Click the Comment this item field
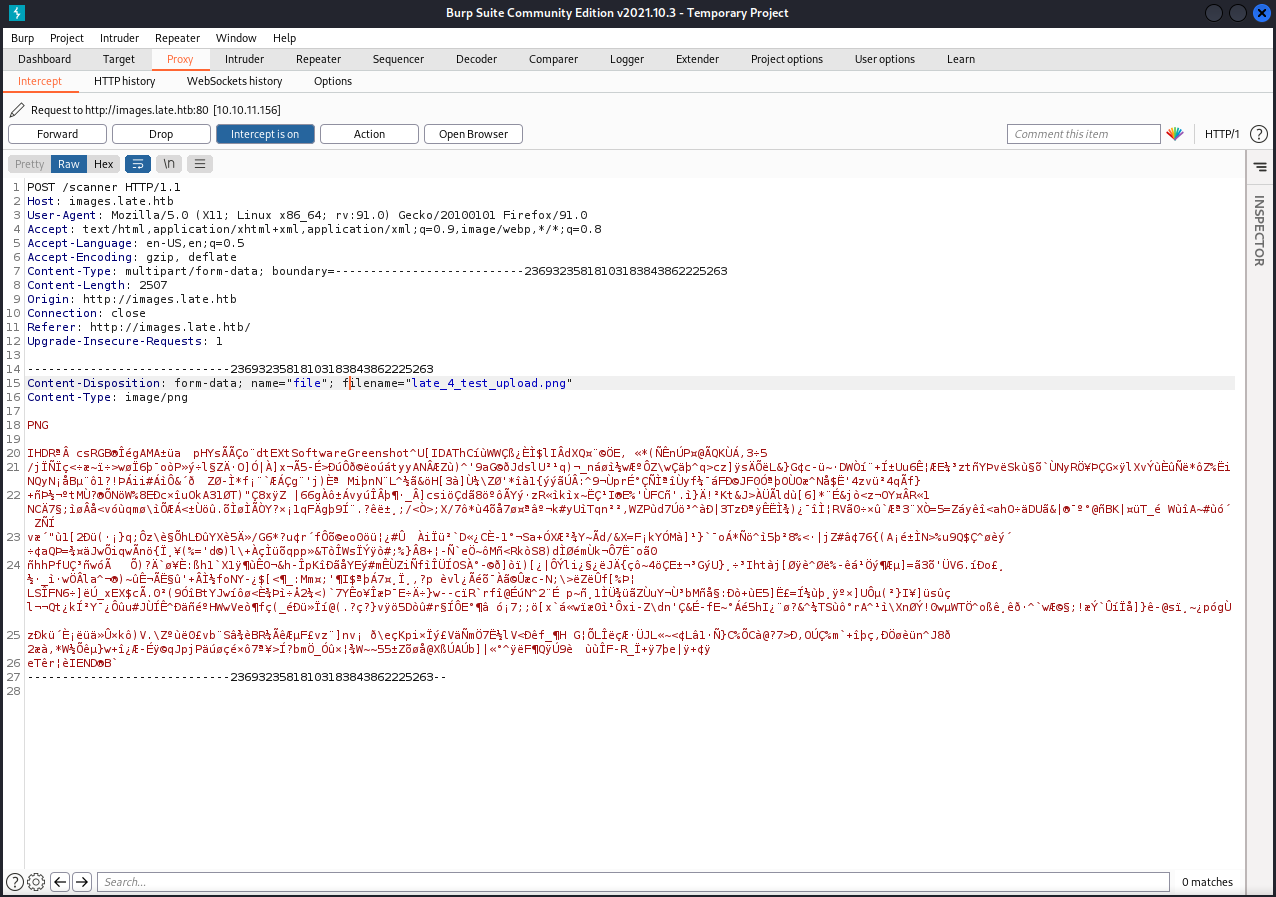 [x=1083, y=134]
